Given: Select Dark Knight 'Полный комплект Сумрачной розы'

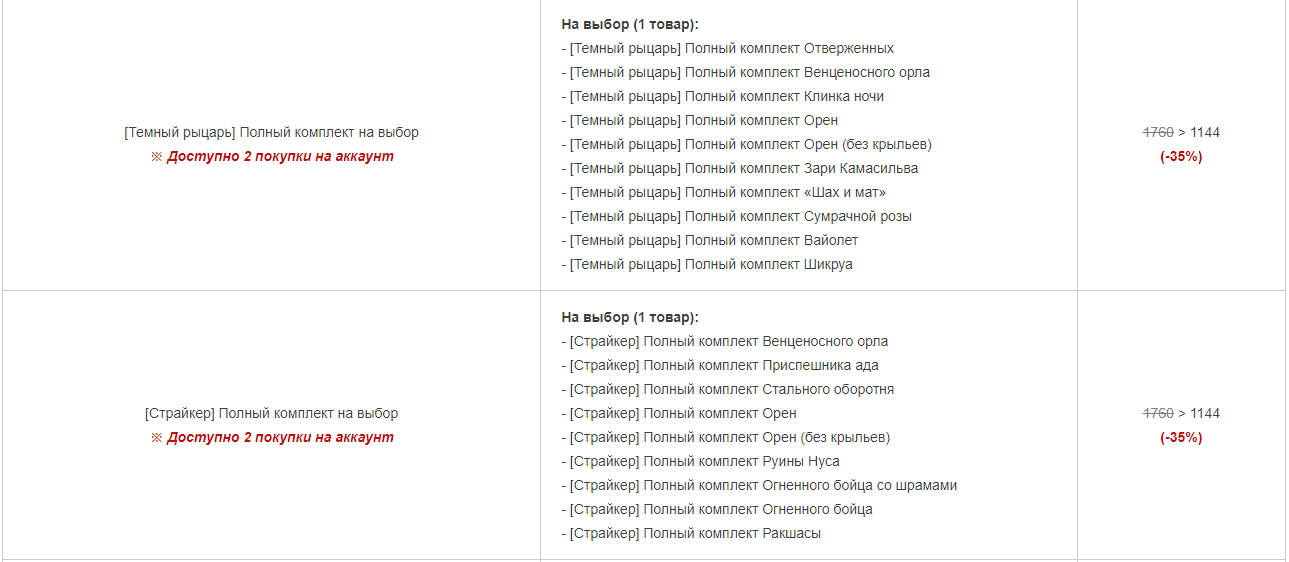Looking at the screenshot, I should pyautogui.click(x=736, y=216).
